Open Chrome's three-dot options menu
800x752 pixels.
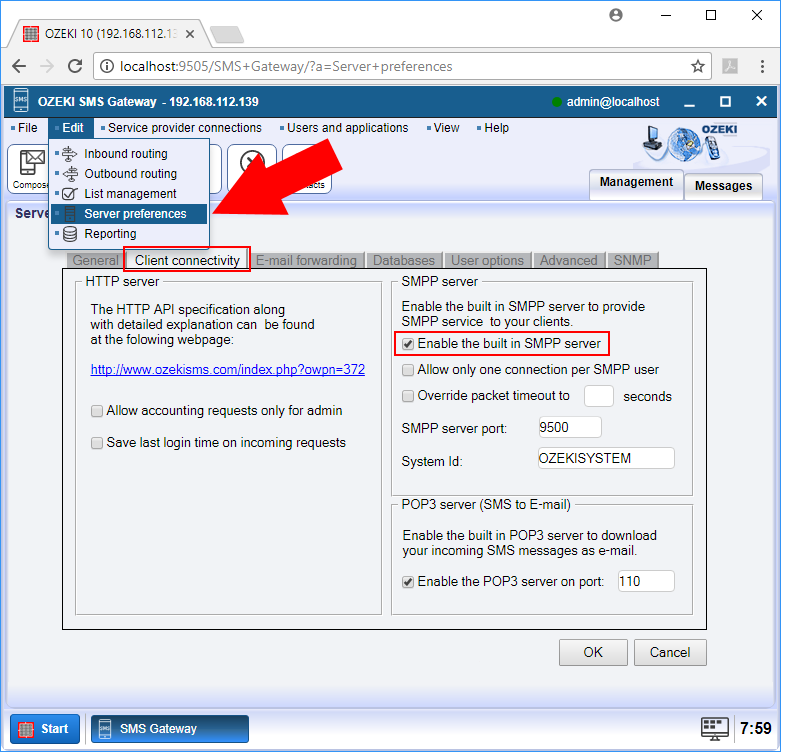click(762, 66)
